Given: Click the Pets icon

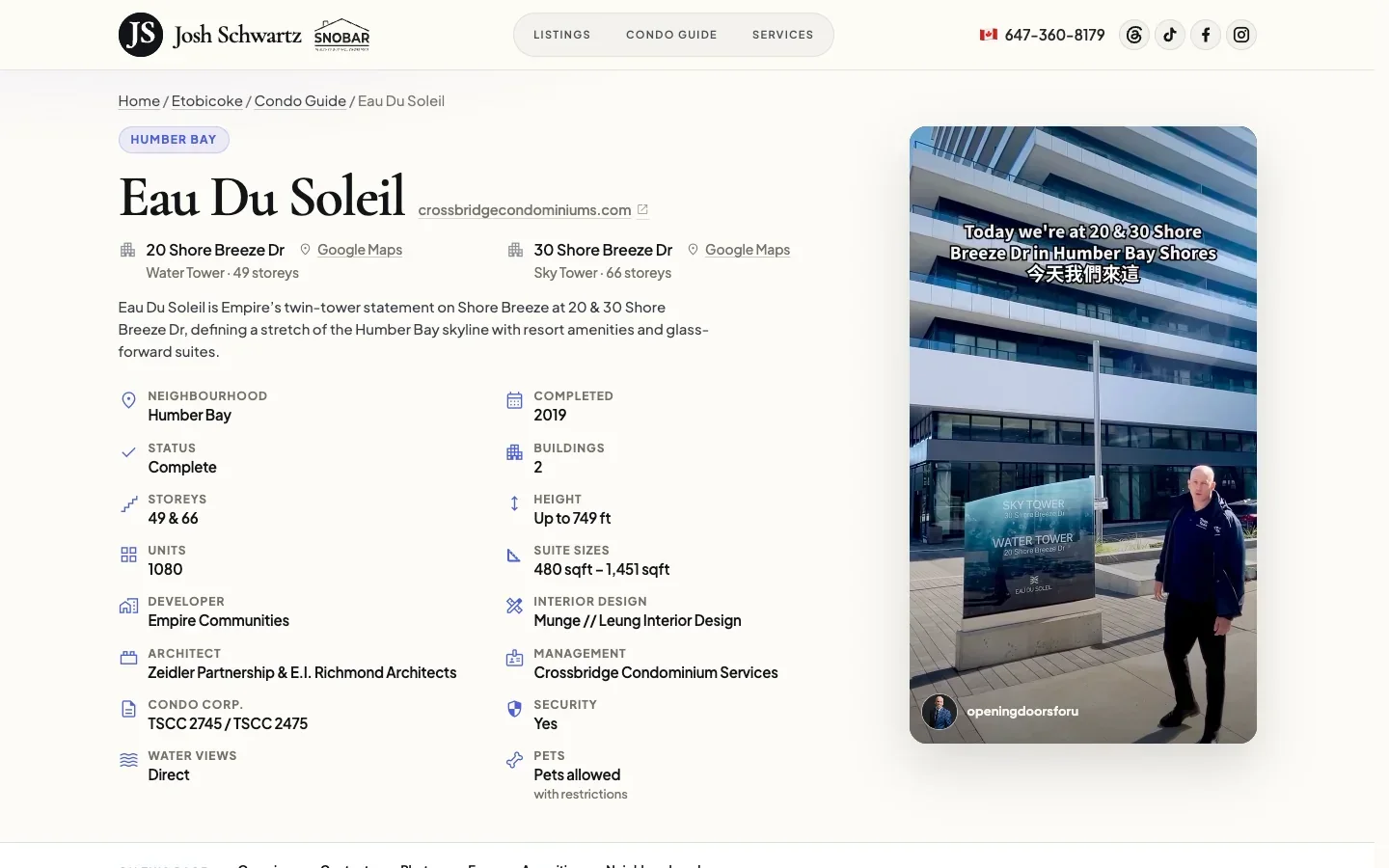Looking at the screenshot, I should pos(514,760).
